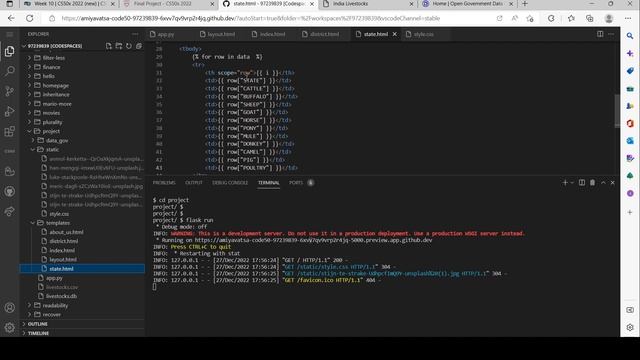Open livestocks.db in file tree
The width and height of the screenshot is (640, 360).
tap(61, 296)
